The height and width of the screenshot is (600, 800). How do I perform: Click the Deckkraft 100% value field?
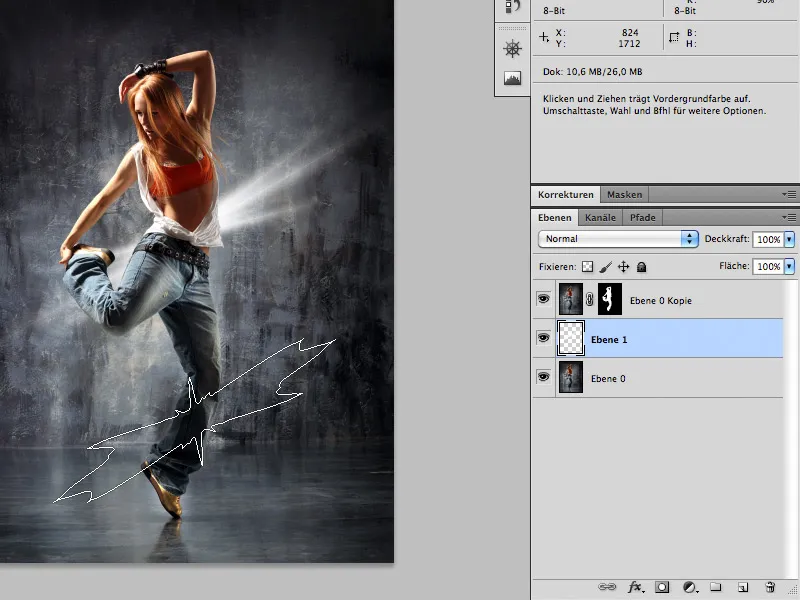click(768, 239)
